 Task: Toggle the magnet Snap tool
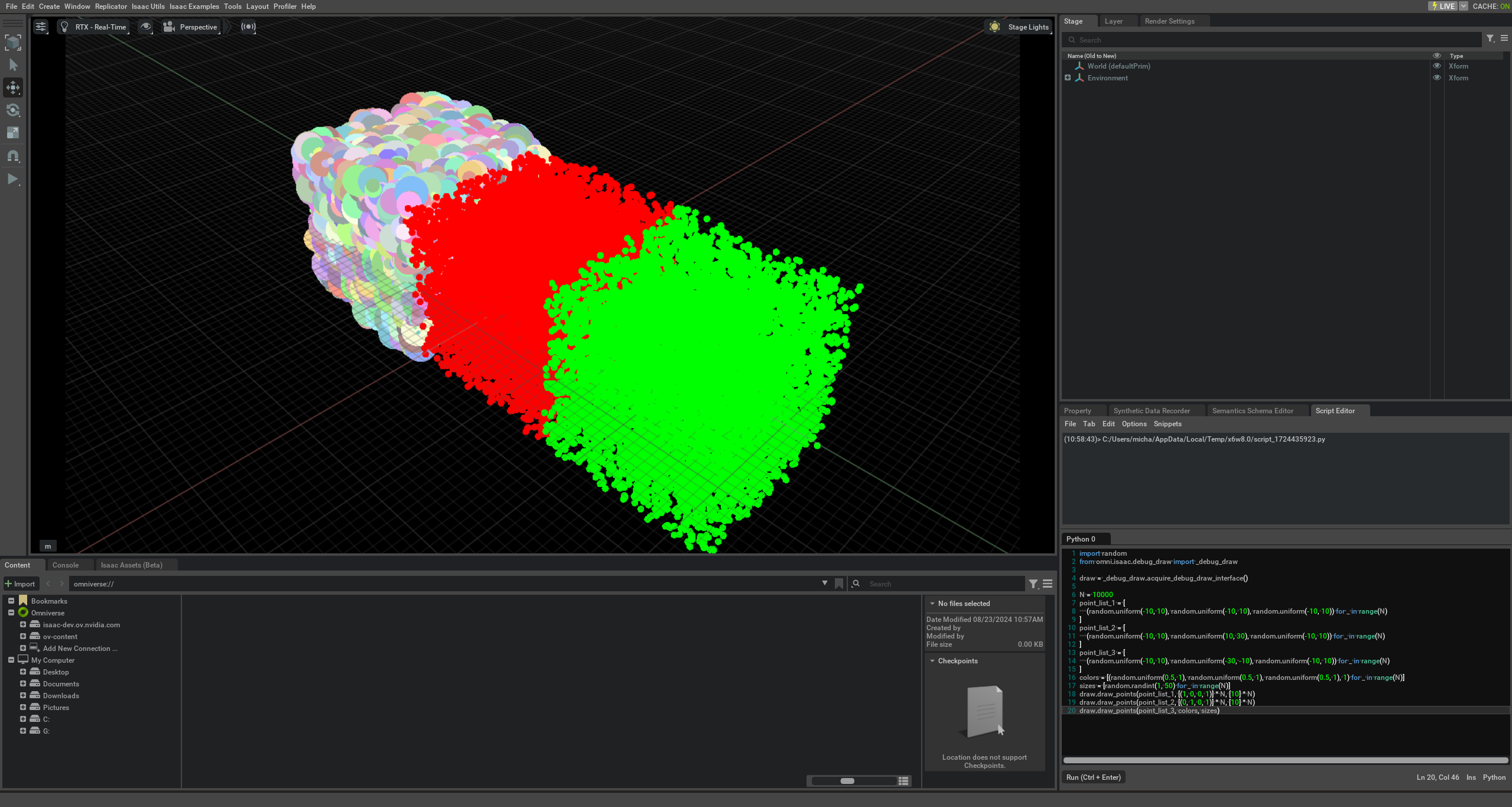(x=13, y=155)
